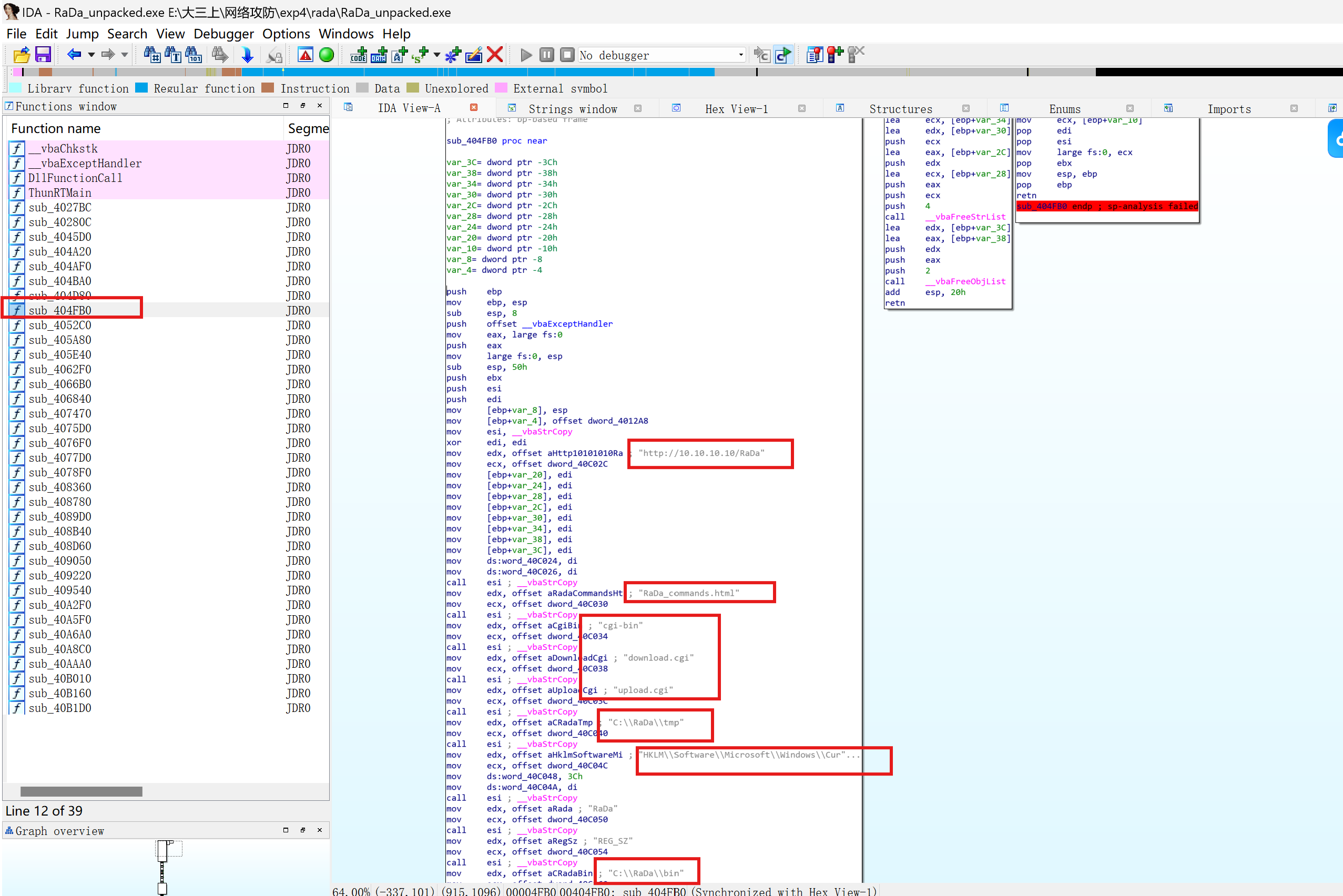The width and height of the screenshot is (1343, 896).
Task: Click the open file folder icon
Action: [x=21, y=55]
